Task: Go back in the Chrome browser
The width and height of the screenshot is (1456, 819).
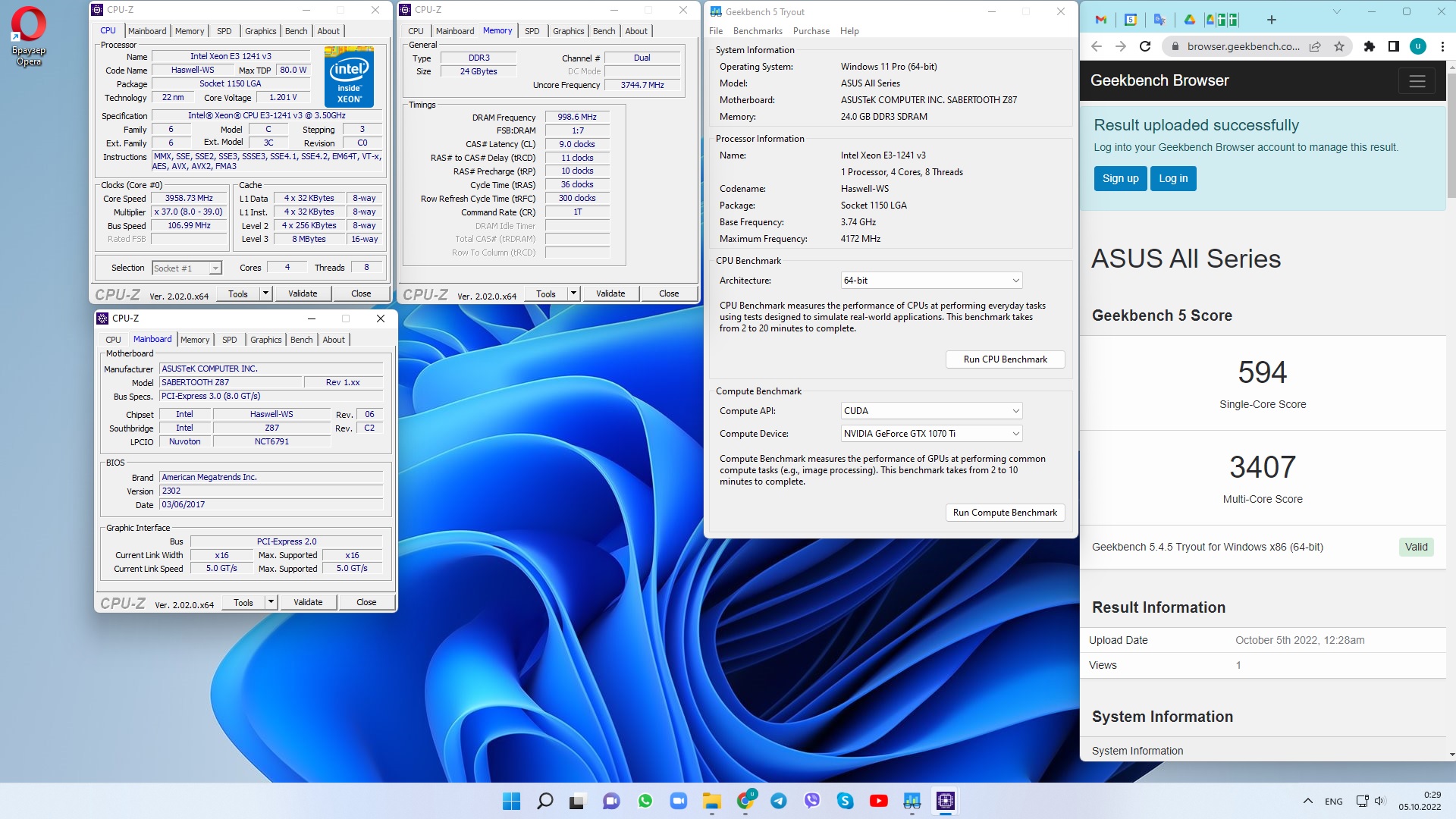Action: pos(1097,46)
